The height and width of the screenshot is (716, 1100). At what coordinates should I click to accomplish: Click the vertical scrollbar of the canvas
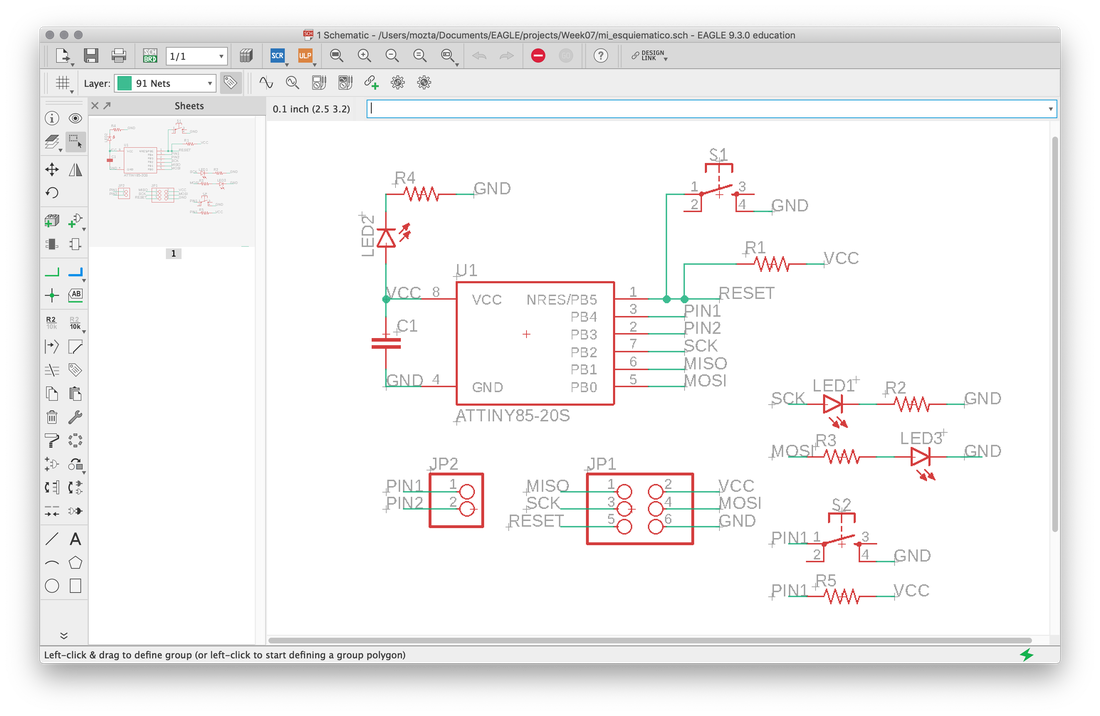(x=1054, y=334)
